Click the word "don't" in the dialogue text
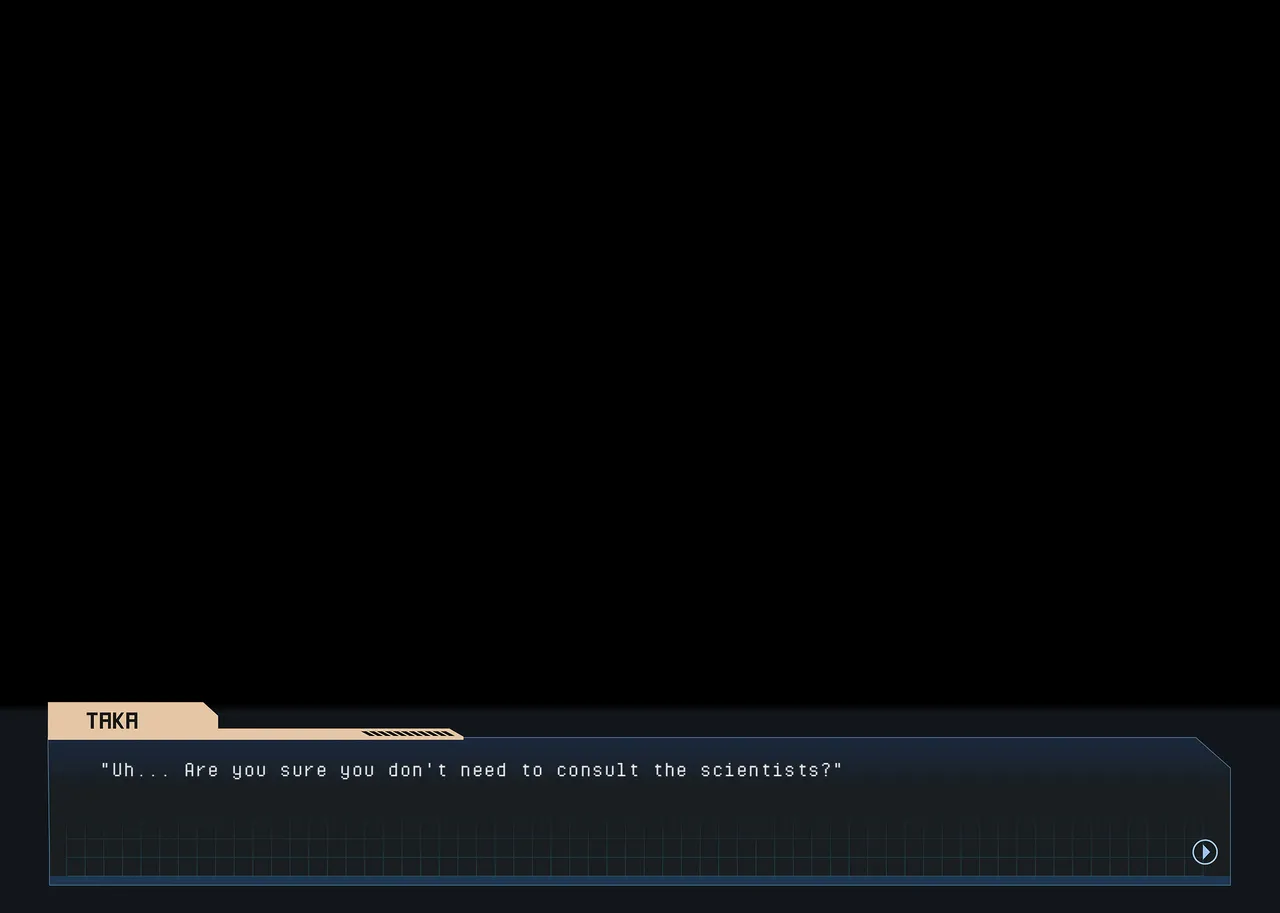This screenshot has height=913, width=1280. pyautogui.click(x=417, y=770)
